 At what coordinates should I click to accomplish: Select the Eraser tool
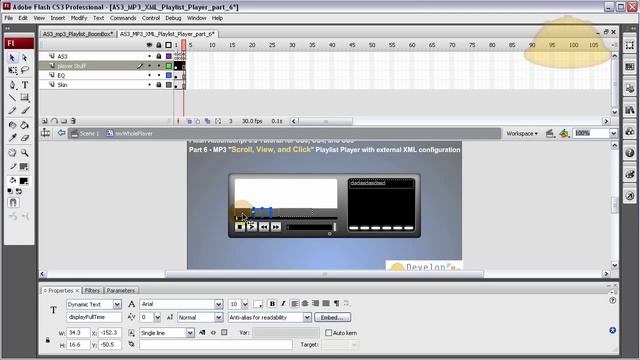(x=25, y=138)
